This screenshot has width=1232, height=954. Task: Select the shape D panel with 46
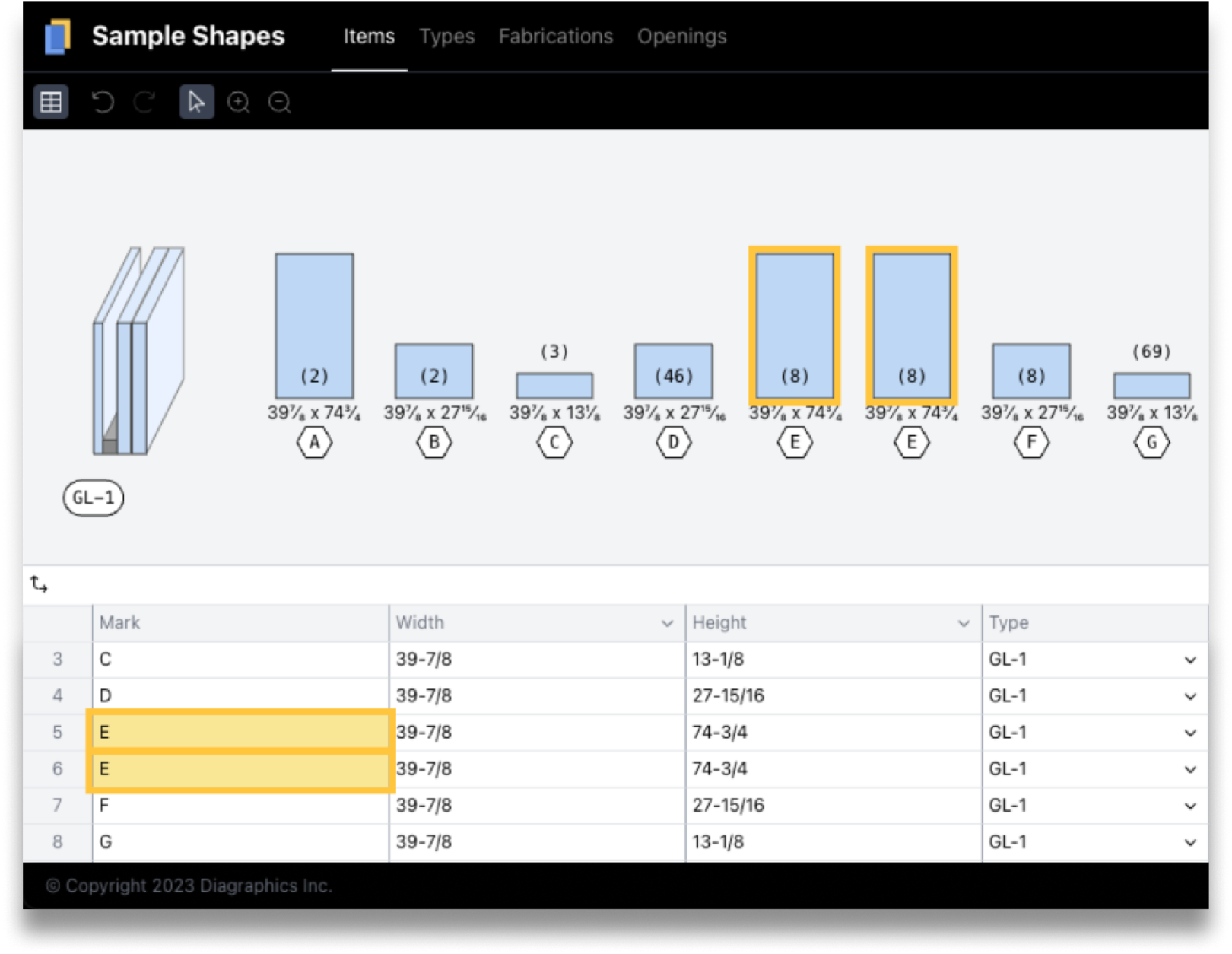[673, 371]
